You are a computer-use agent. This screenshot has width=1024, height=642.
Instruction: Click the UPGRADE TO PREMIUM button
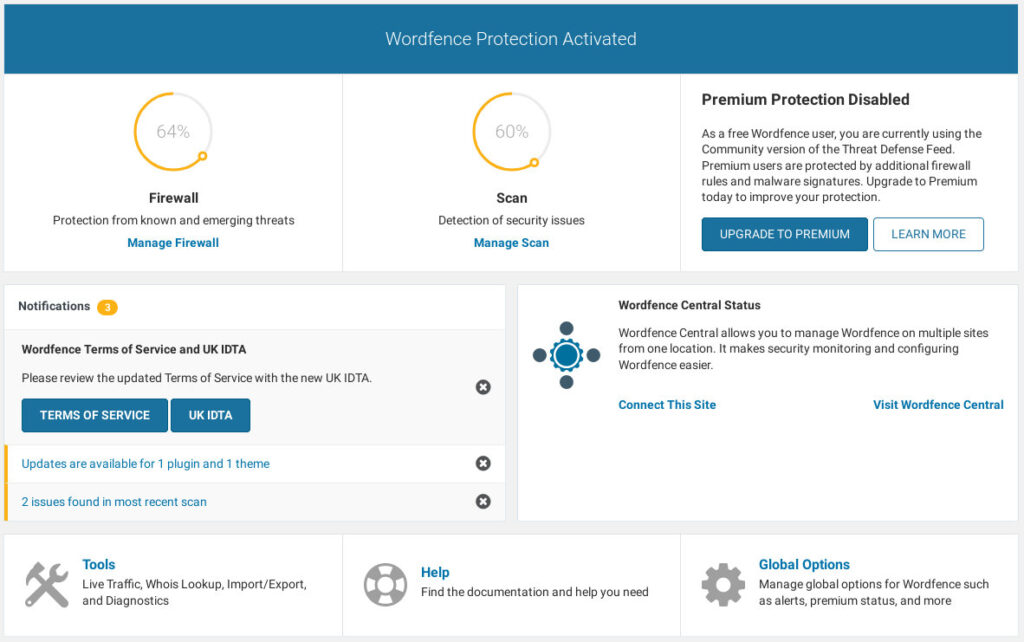tap(784, 234)
